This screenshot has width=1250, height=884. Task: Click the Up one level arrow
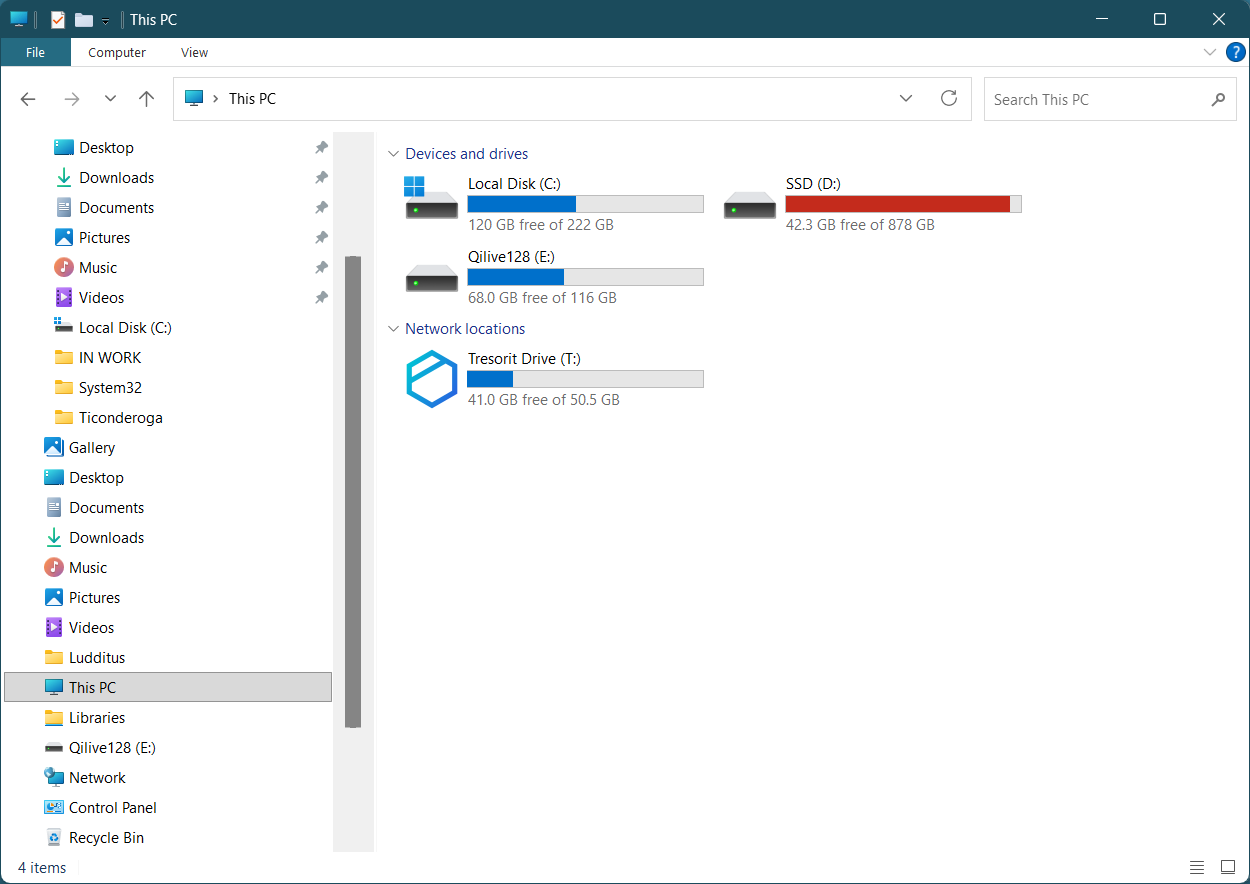pyautogui.click(x=147, y=99)
